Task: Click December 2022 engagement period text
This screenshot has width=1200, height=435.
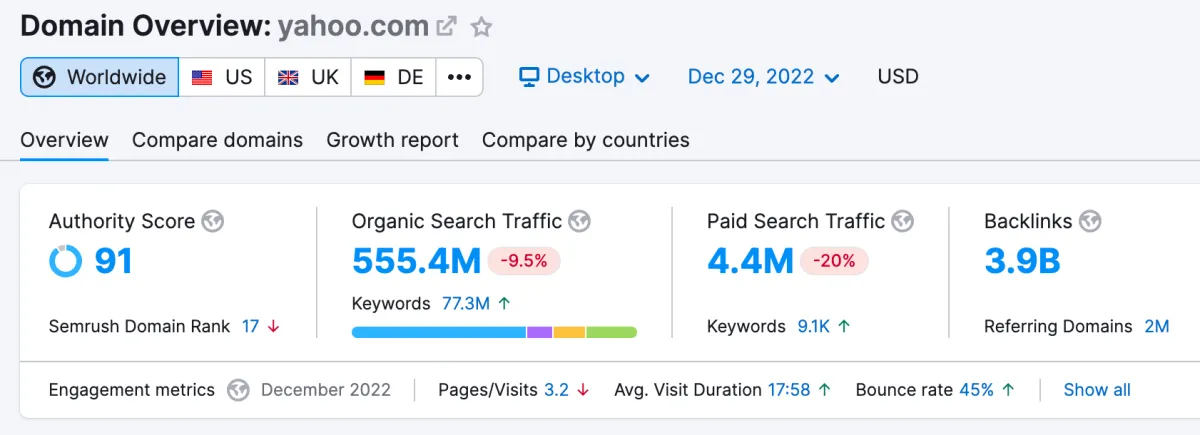Action: [x=326, y=390]
